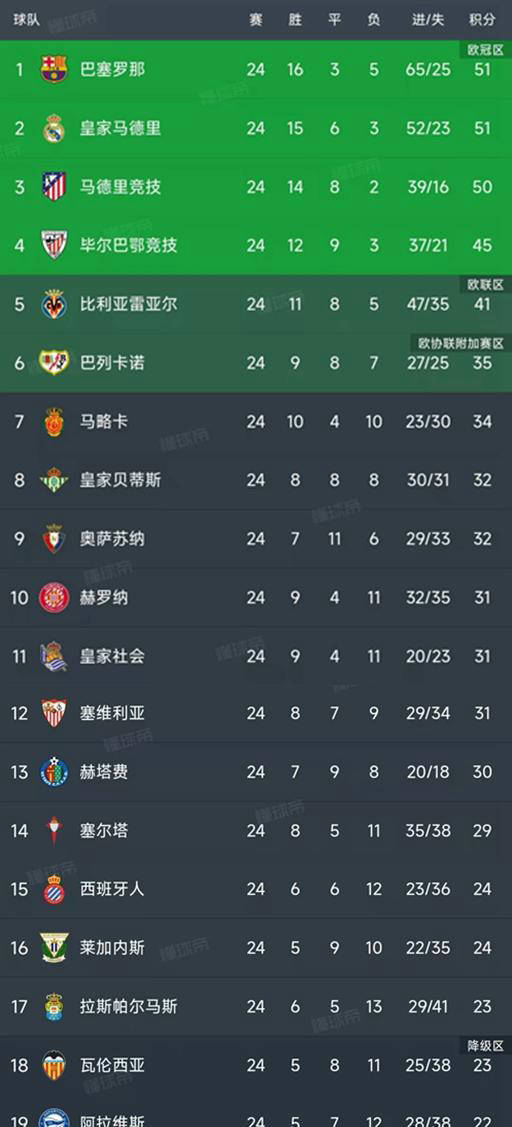This screenshot has width=512, height=1127.
Task: Click the 降级区 relegation zone label
Action: click(483, 1044)
